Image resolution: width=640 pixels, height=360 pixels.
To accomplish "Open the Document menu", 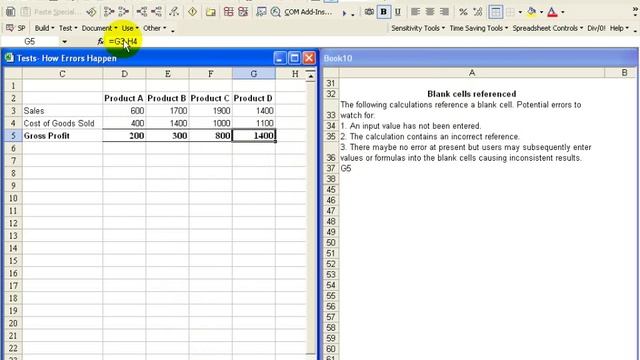I will (99, 28).
